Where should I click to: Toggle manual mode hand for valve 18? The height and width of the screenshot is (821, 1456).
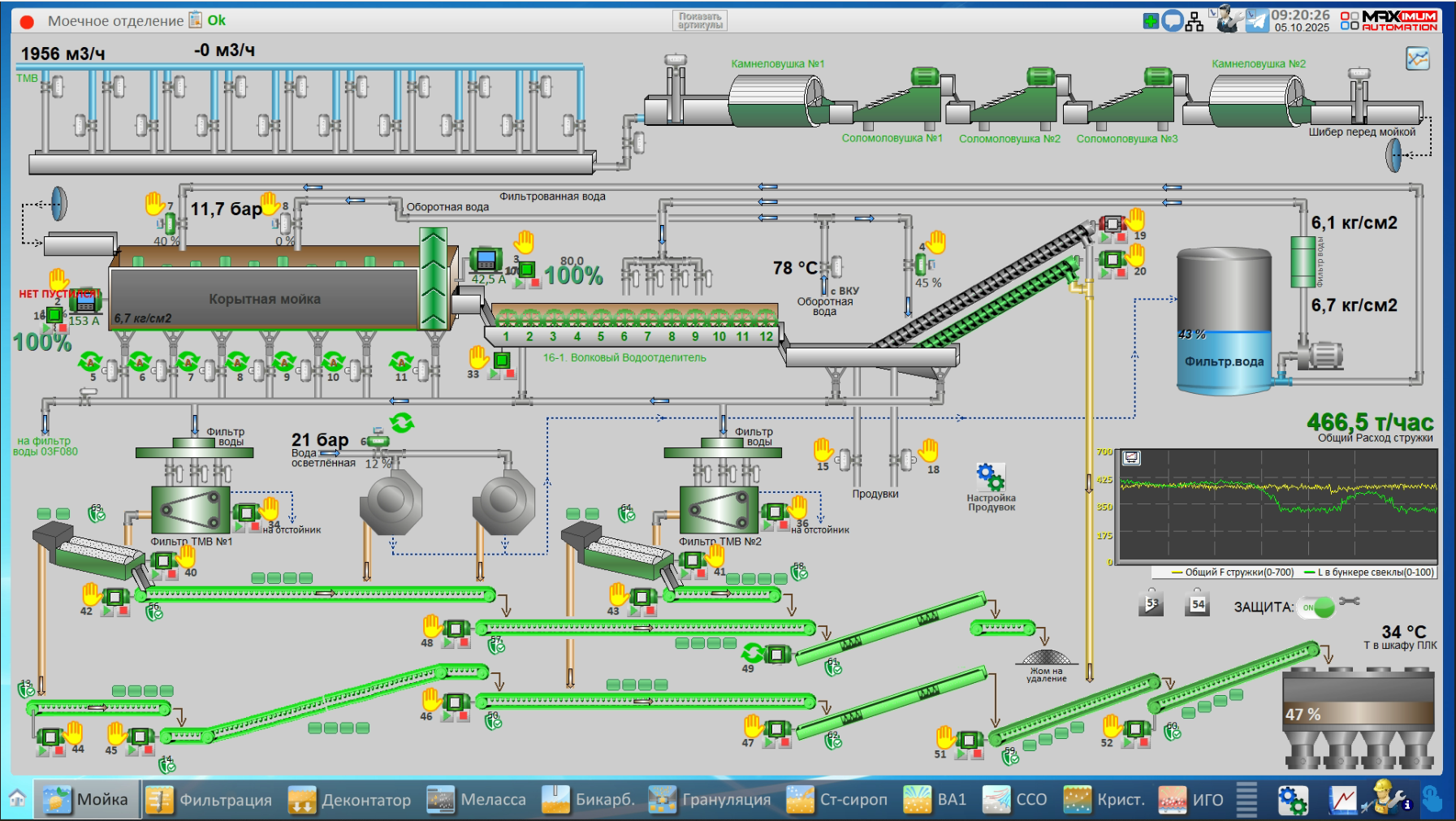[x=929, y=449]
